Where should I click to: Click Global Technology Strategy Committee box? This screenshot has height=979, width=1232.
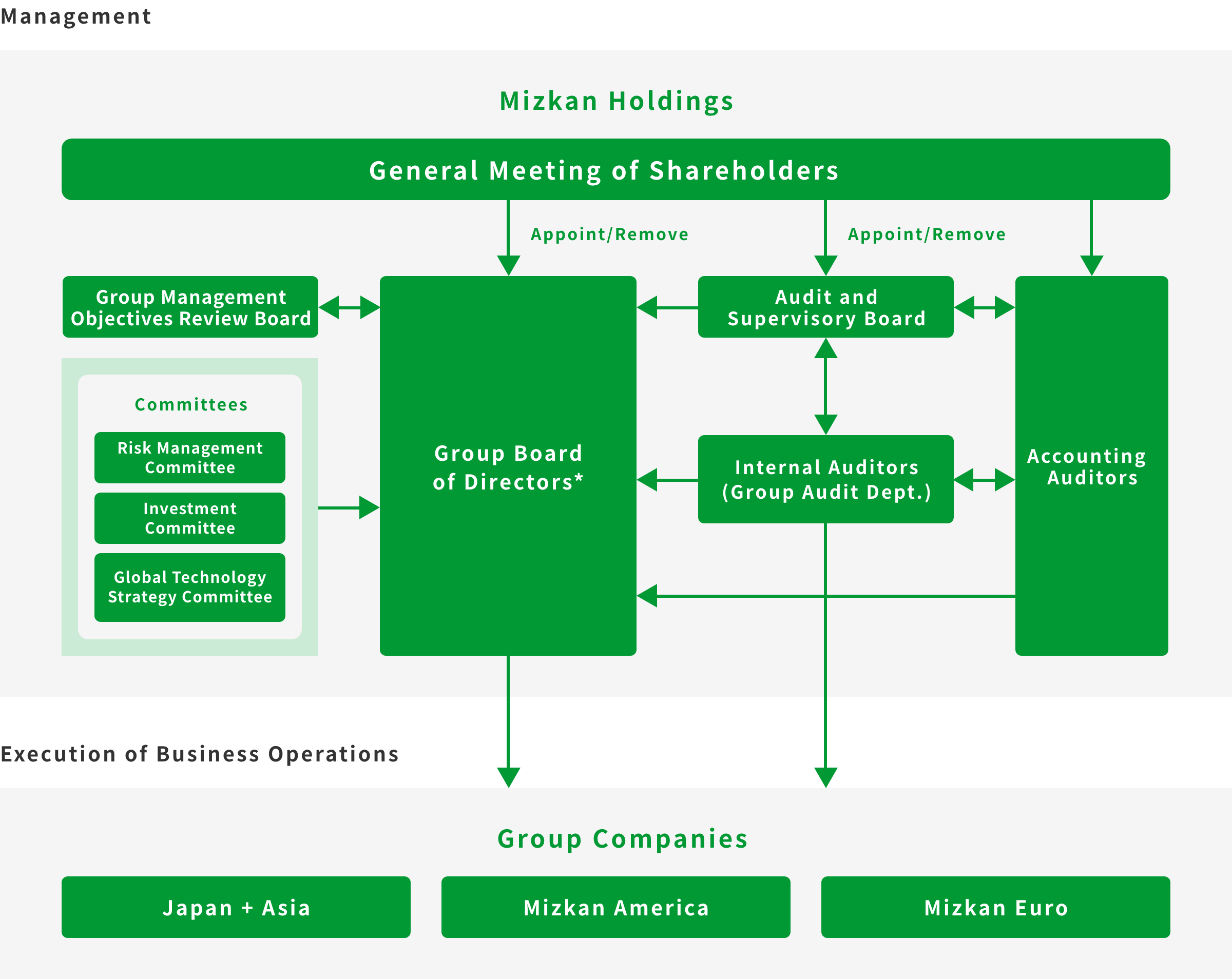pyautogui.click(x=190, y=586)
